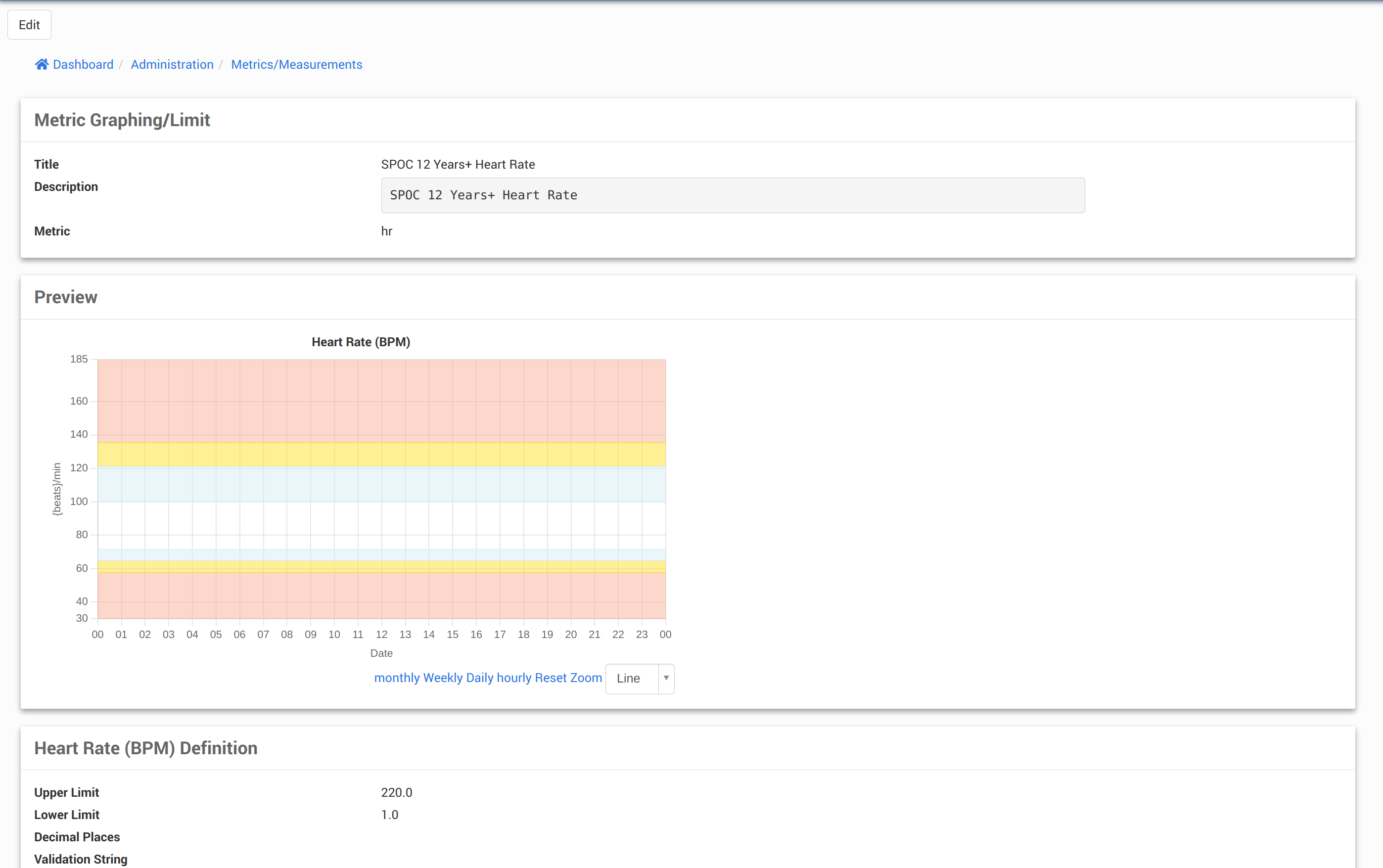Viewport: 1383px width, 868px height.
Task: Click the 12 hour mark on x-axis
Action: click(x=381, y=635)
